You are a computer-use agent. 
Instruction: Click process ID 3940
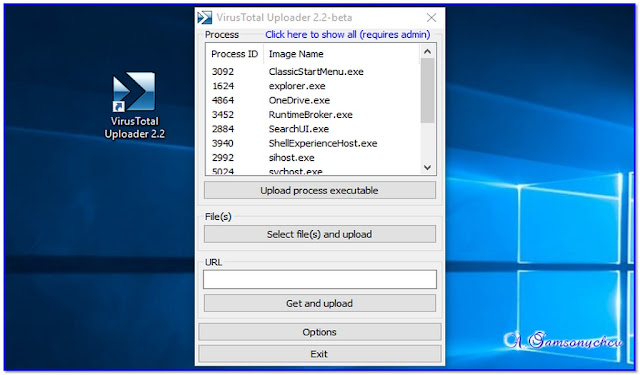223,143
